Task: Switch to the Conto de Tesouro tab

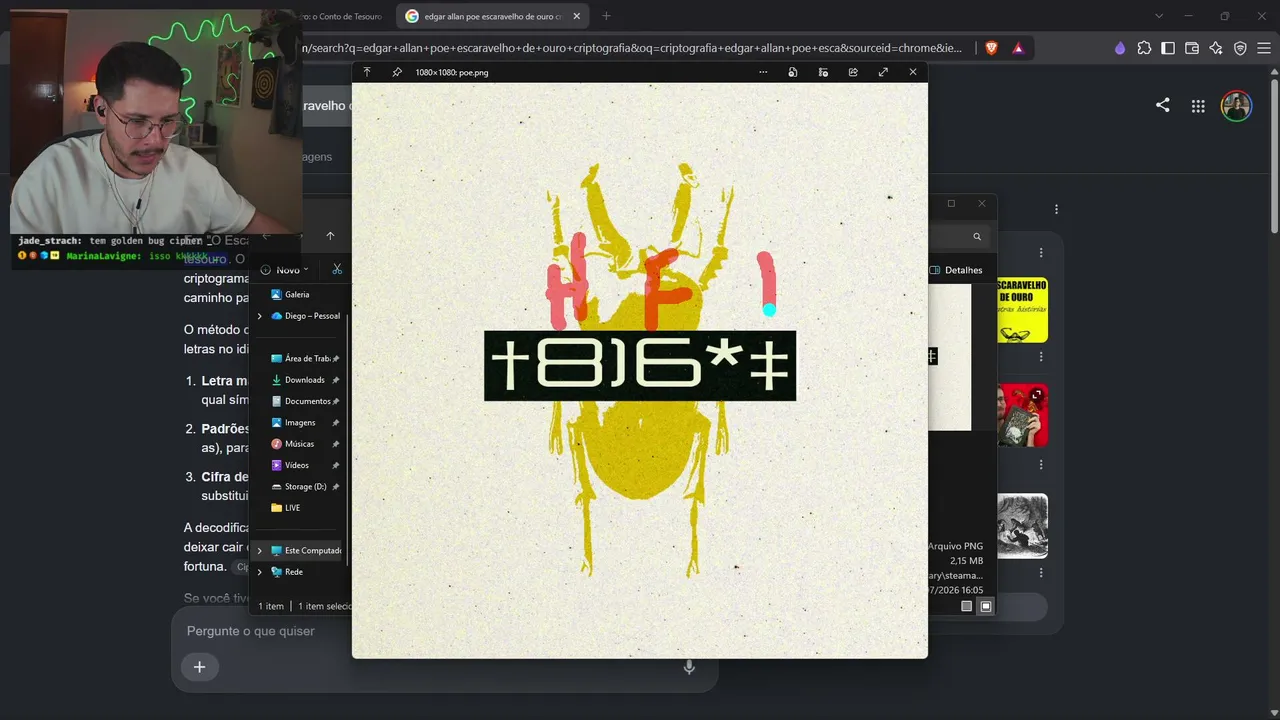Action: coord(342,16)
